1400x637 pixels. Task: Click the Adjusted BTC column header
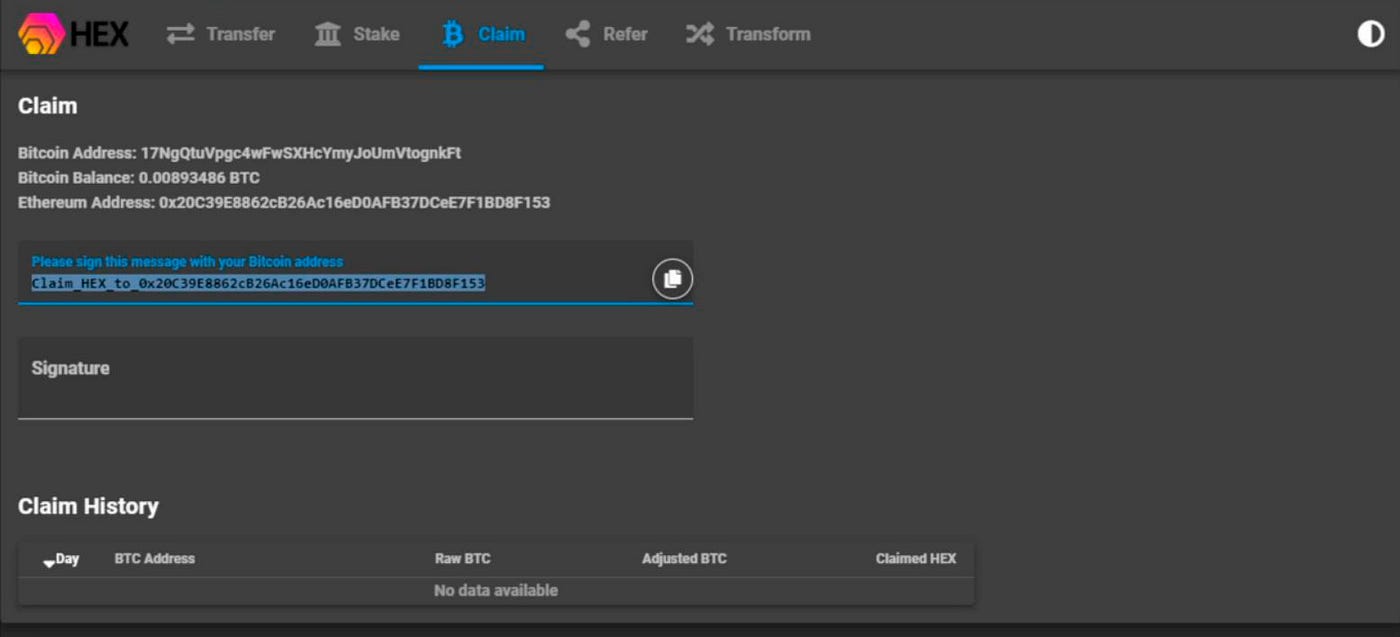[684, 559]
